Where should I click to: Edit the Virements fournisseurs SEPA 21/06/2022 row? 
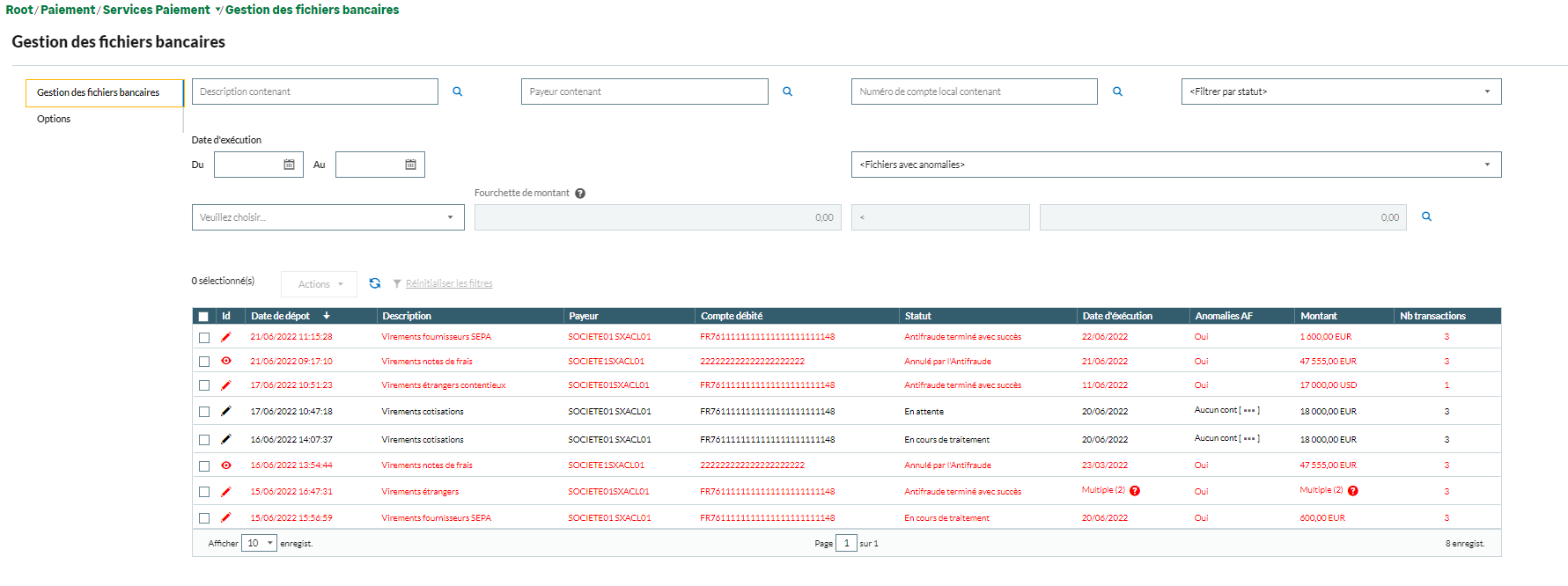226,337
